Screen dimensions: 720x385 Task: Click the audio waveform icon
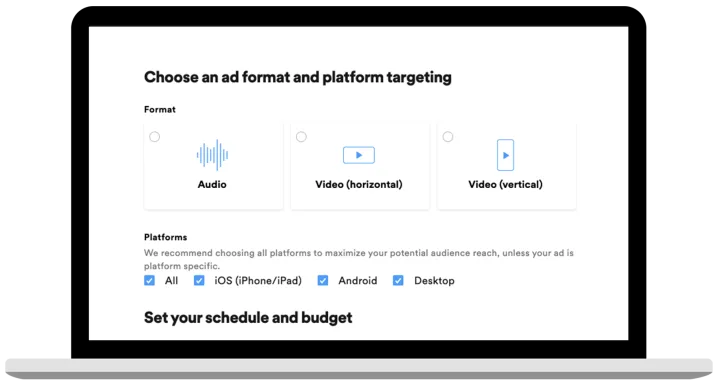tap(212, 155)
